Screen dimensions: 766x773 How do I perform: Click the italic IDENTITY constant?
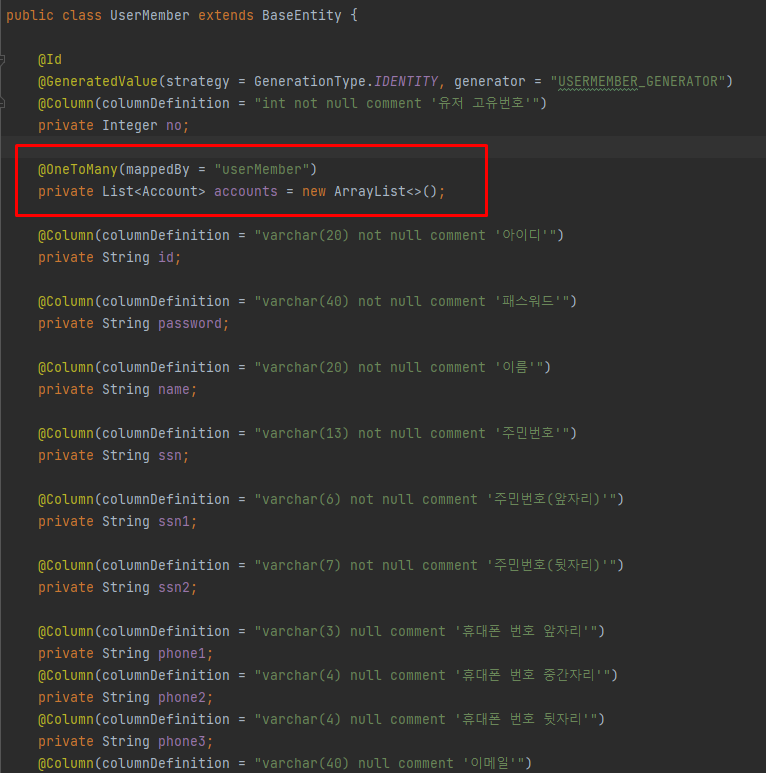click(406, 81)
